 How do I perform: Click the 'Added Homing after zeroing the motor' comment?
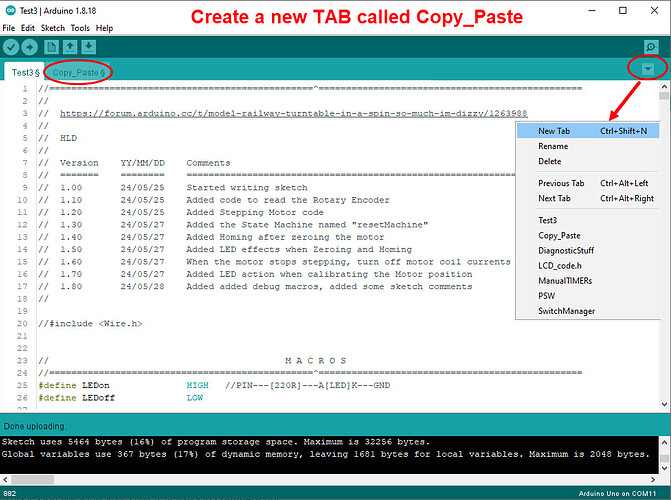pos(285,237)
